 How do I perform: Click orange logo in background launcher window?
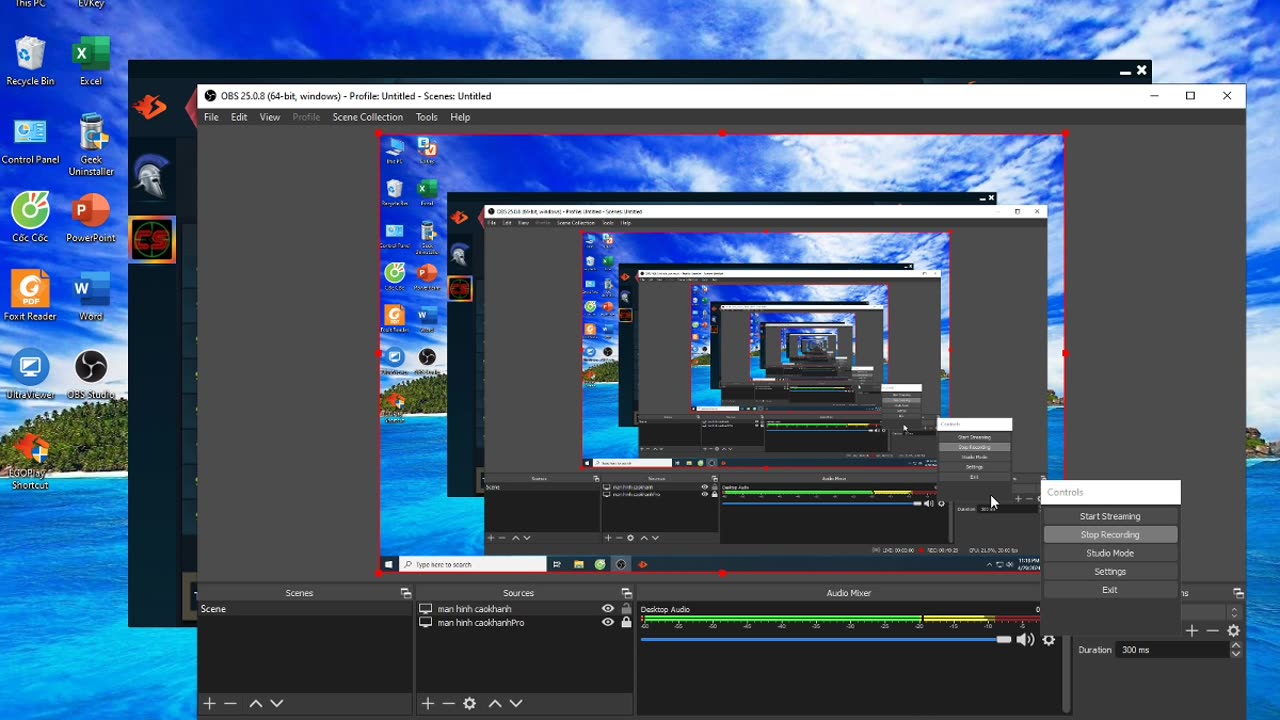(150, 106)
